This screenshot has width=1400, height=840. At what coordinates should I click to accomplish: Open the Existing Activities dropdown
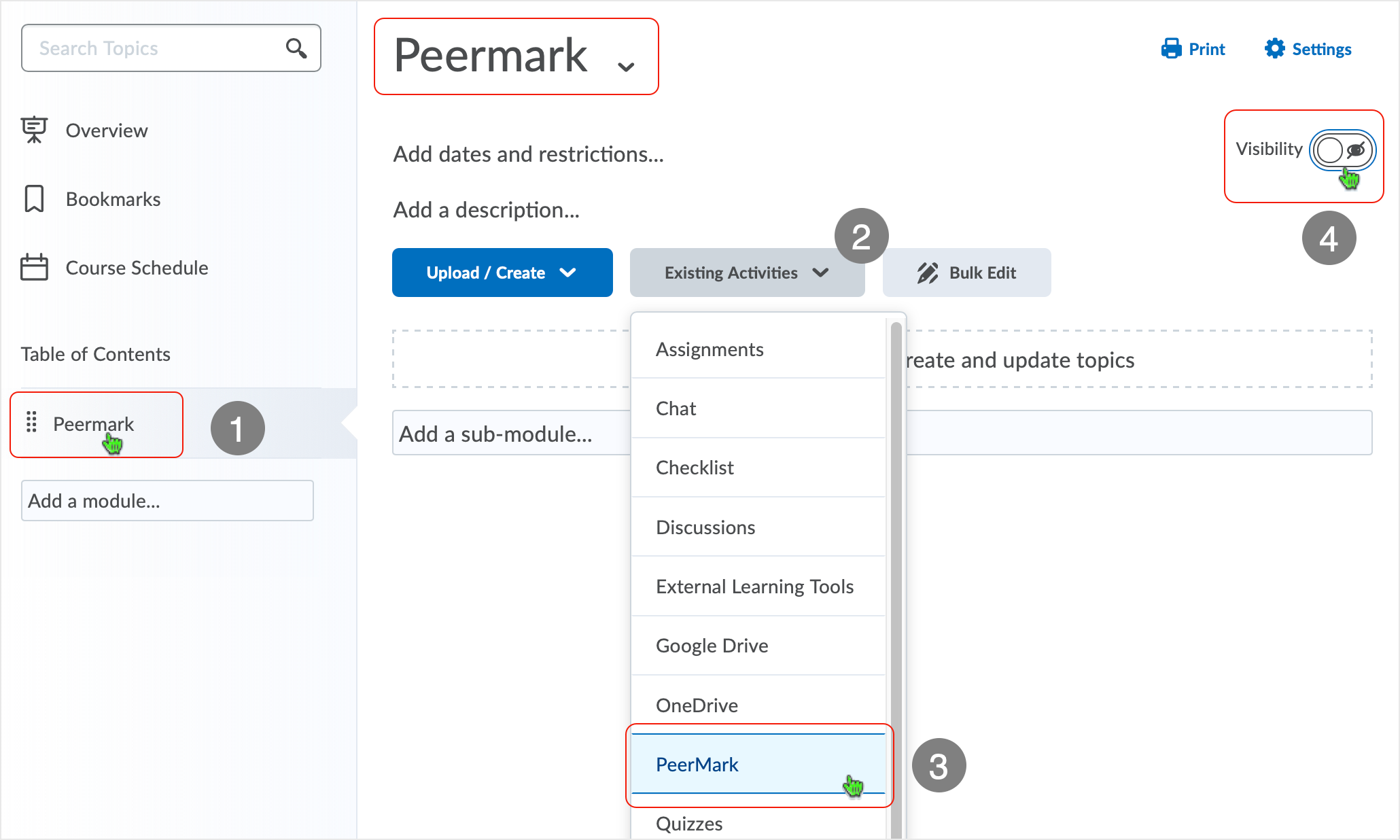(747, 273)
